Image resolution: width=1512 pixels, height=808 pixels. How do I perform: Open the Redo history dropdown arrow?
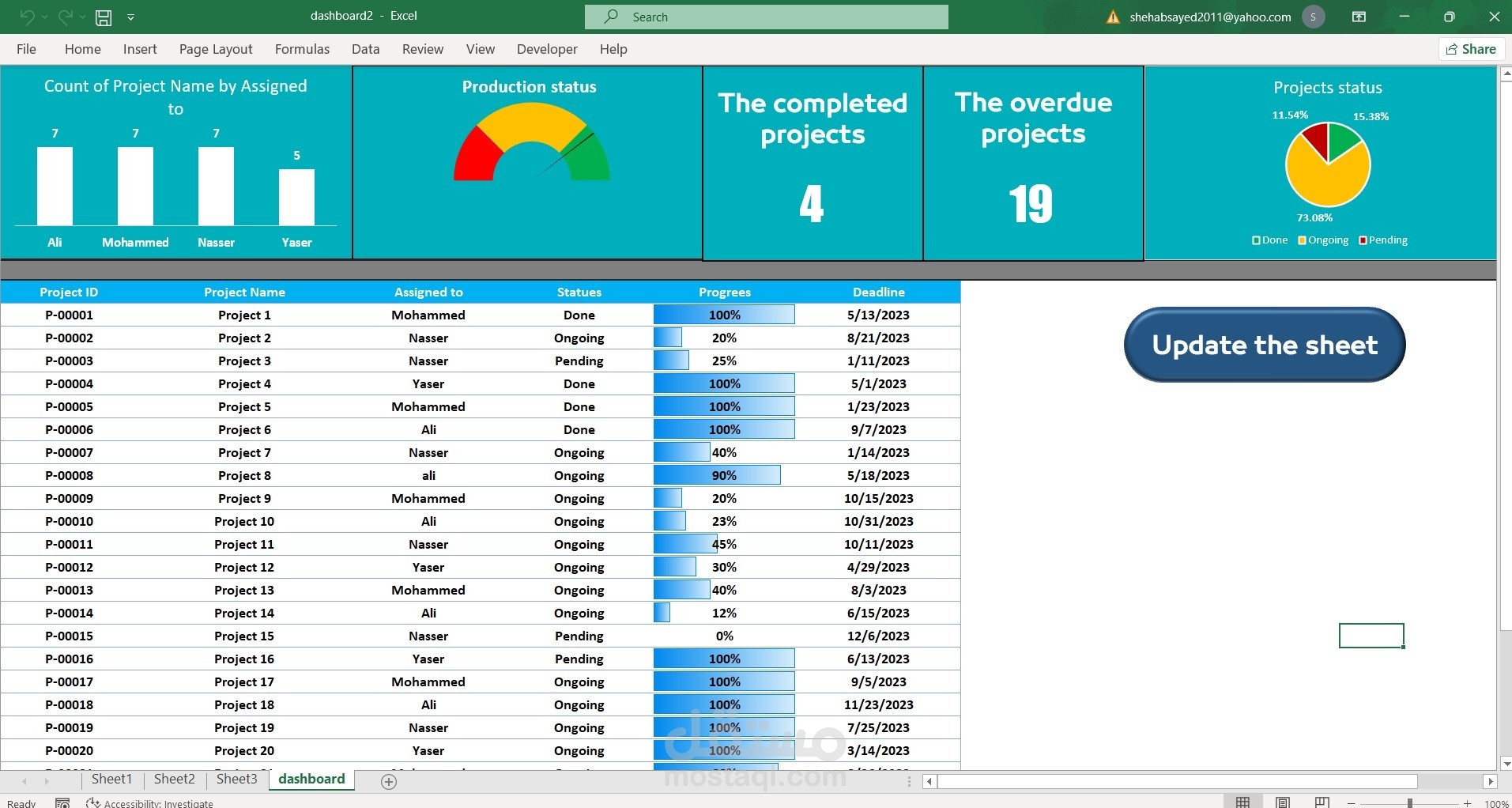pyautogui.click(x=82, y=17)
